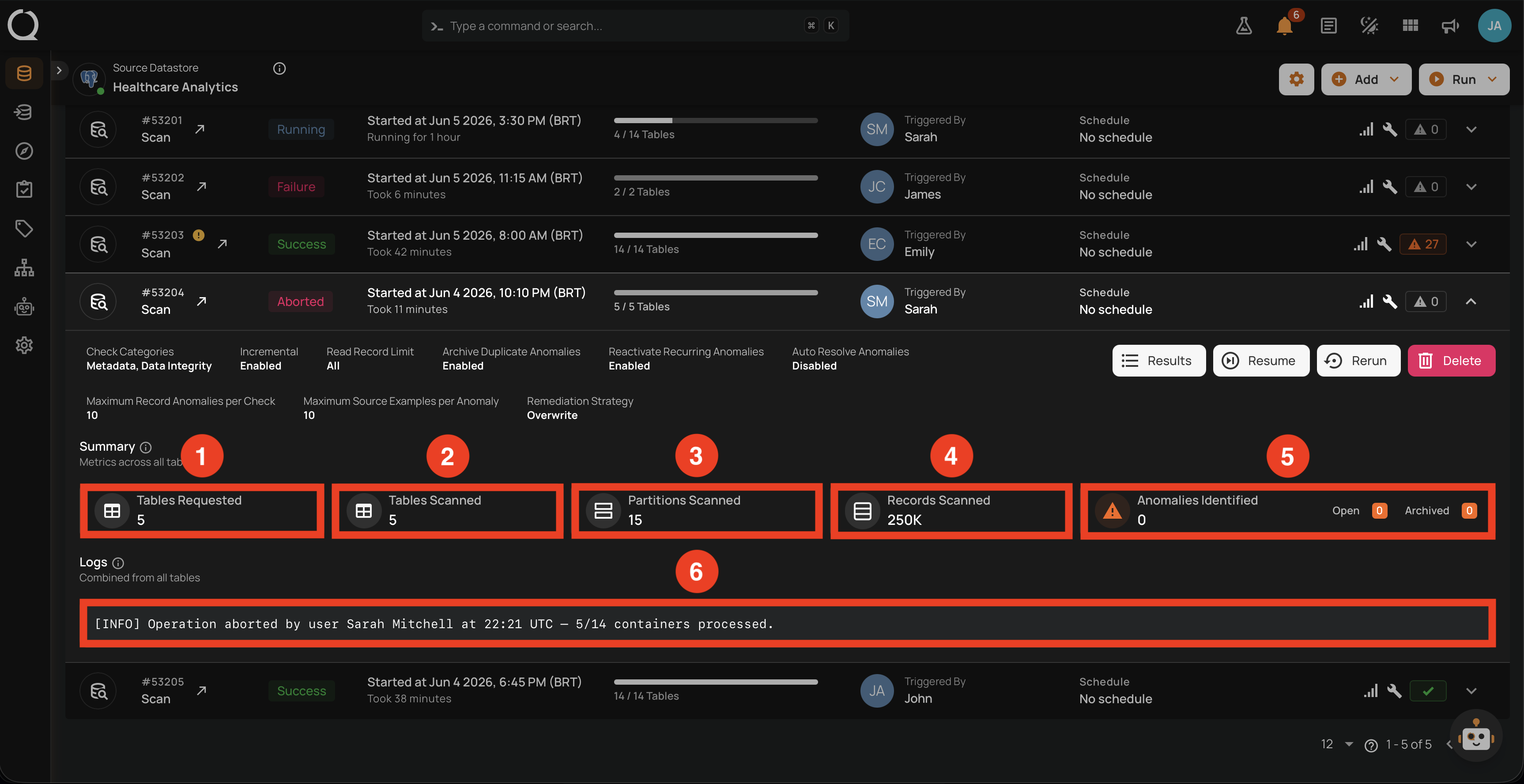Open the flask experiments icon in top bar
Viewport: 1524px width, 784px height.
[x=1244, y=26]
